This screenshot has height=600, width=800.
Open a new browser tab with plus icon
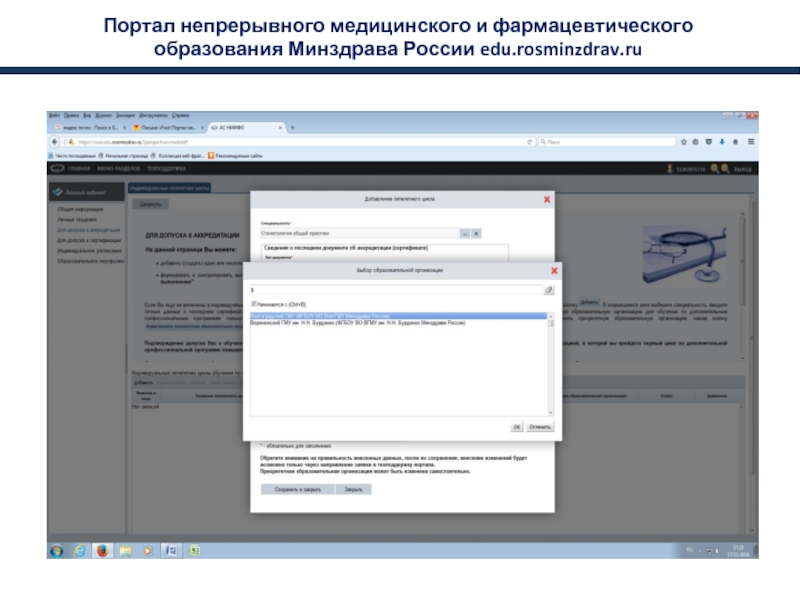pyautogui.click(x=292, y=128)
